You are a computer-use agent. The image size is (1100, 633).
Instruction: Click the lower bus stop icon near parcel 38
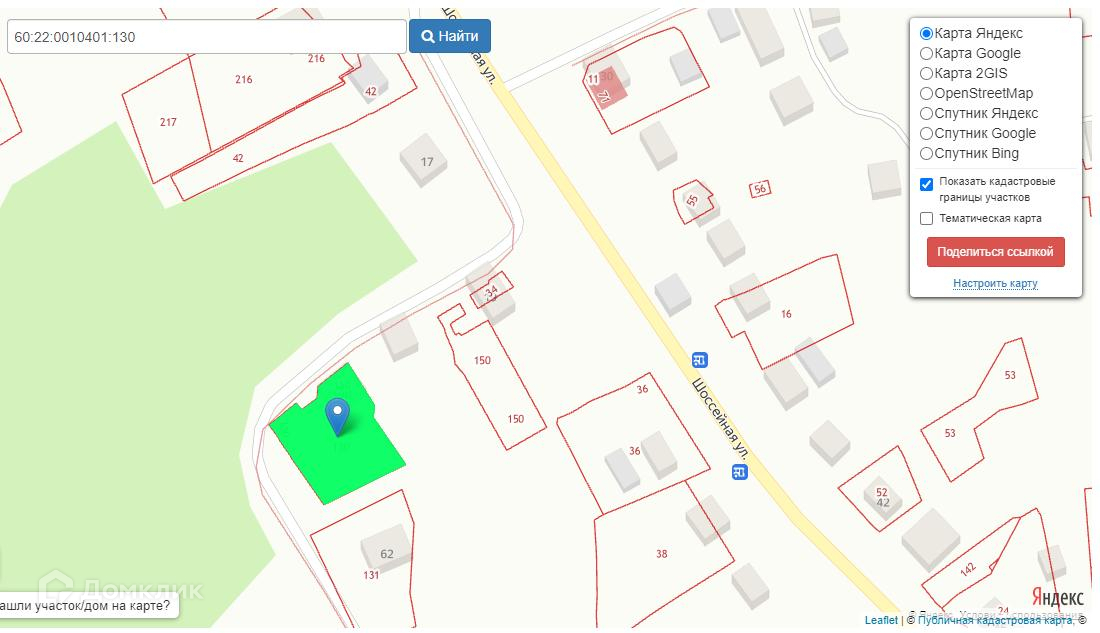(739, 472)
